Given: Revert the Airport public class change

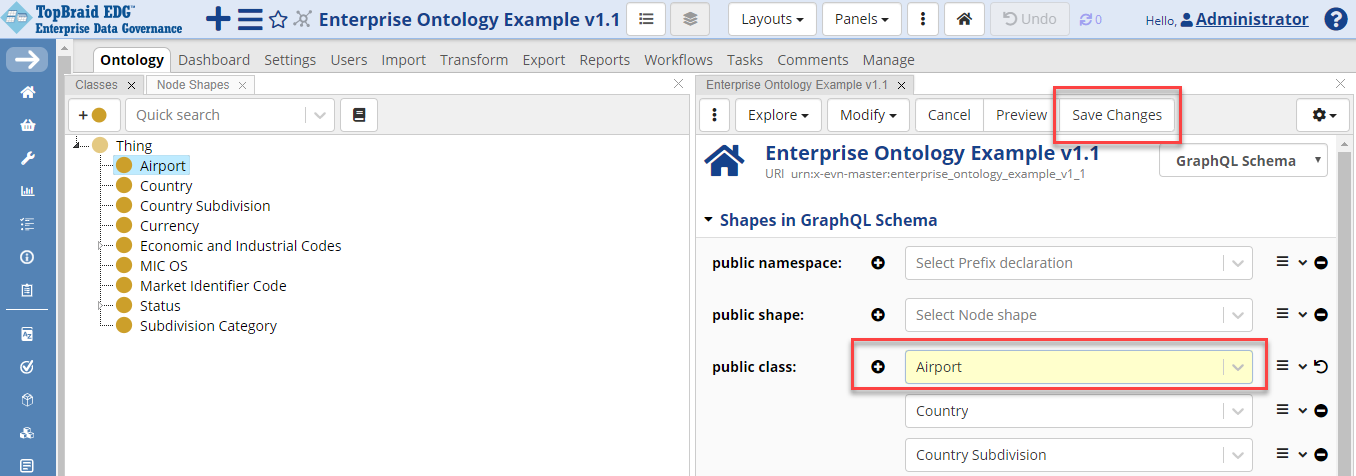Looking at the screenshot, I should [x=1321, y=367].
